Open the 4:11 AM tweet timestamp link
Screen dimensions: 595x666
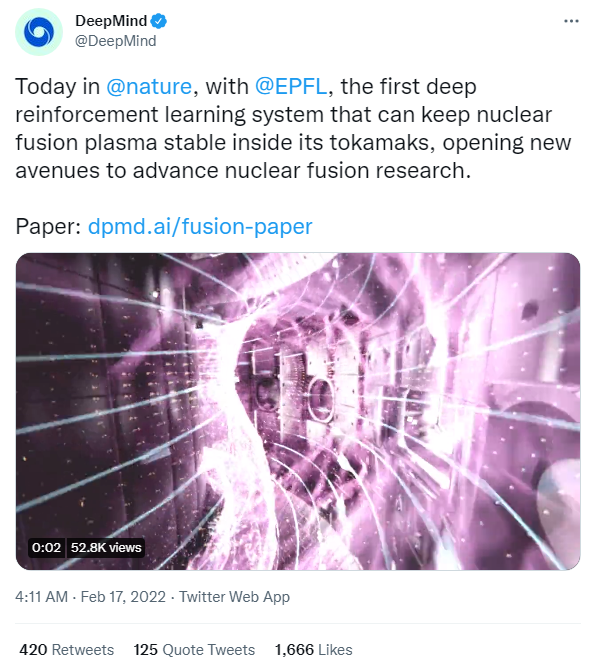point(42,597)
